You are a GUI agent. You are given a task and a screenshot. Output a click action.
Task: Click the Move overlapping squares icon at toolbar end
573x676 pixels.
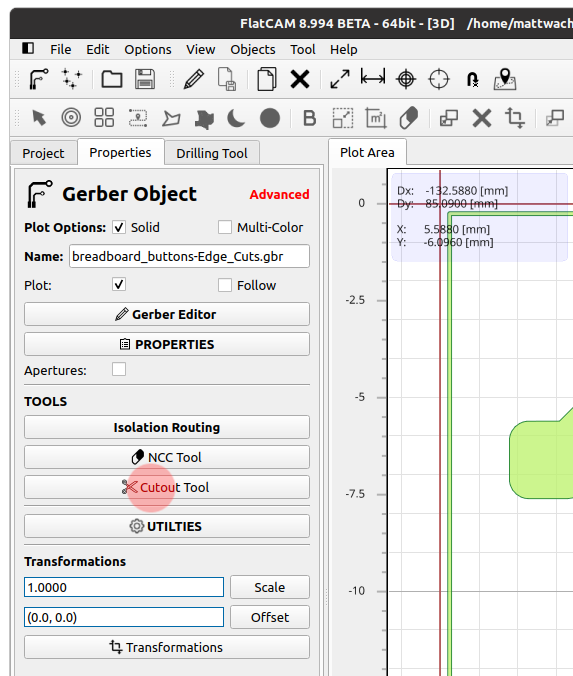[x=555, y=118]
